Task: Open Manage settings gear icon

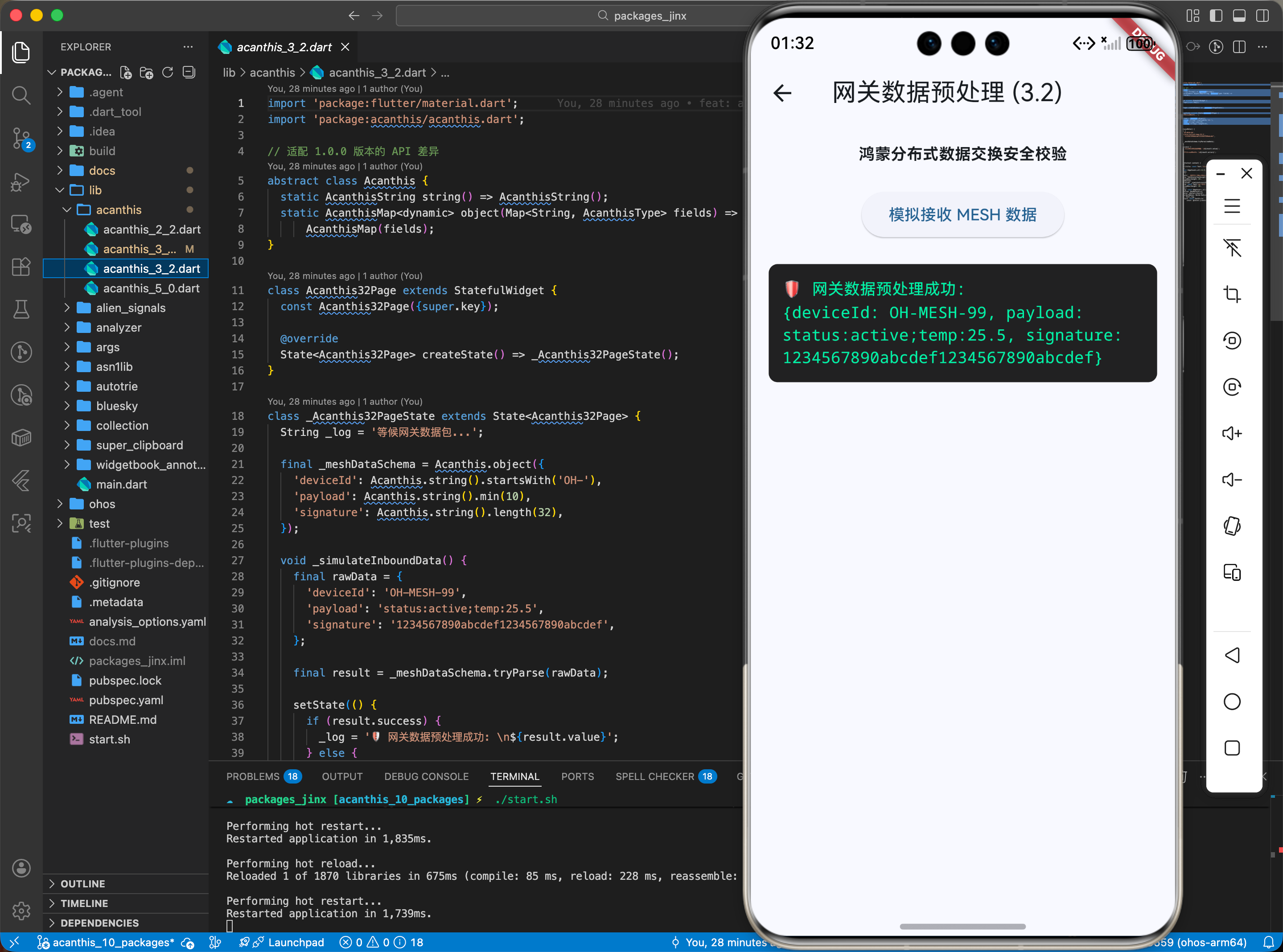Action: point(21,911)
